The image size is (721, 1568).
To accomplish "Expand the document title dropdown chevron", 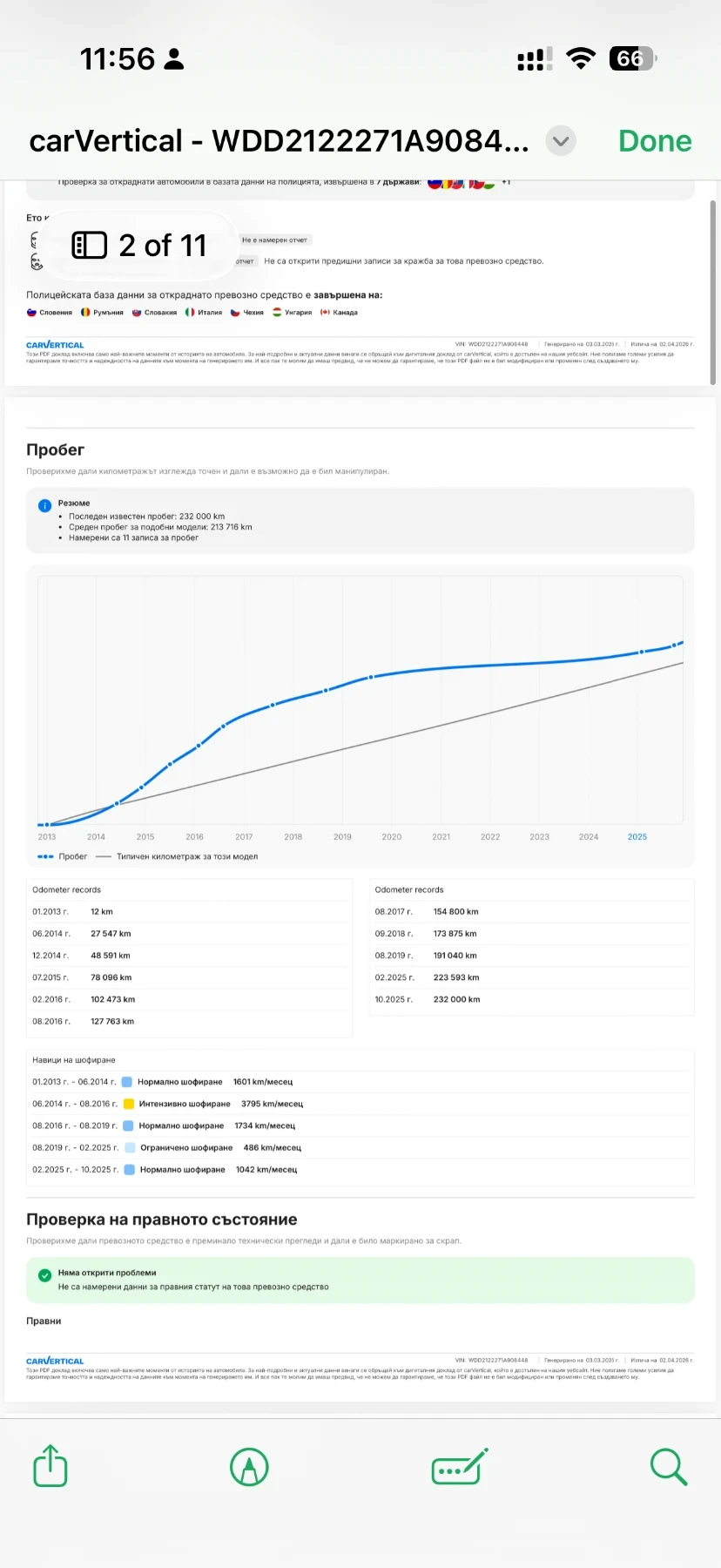I will point(561,141).
